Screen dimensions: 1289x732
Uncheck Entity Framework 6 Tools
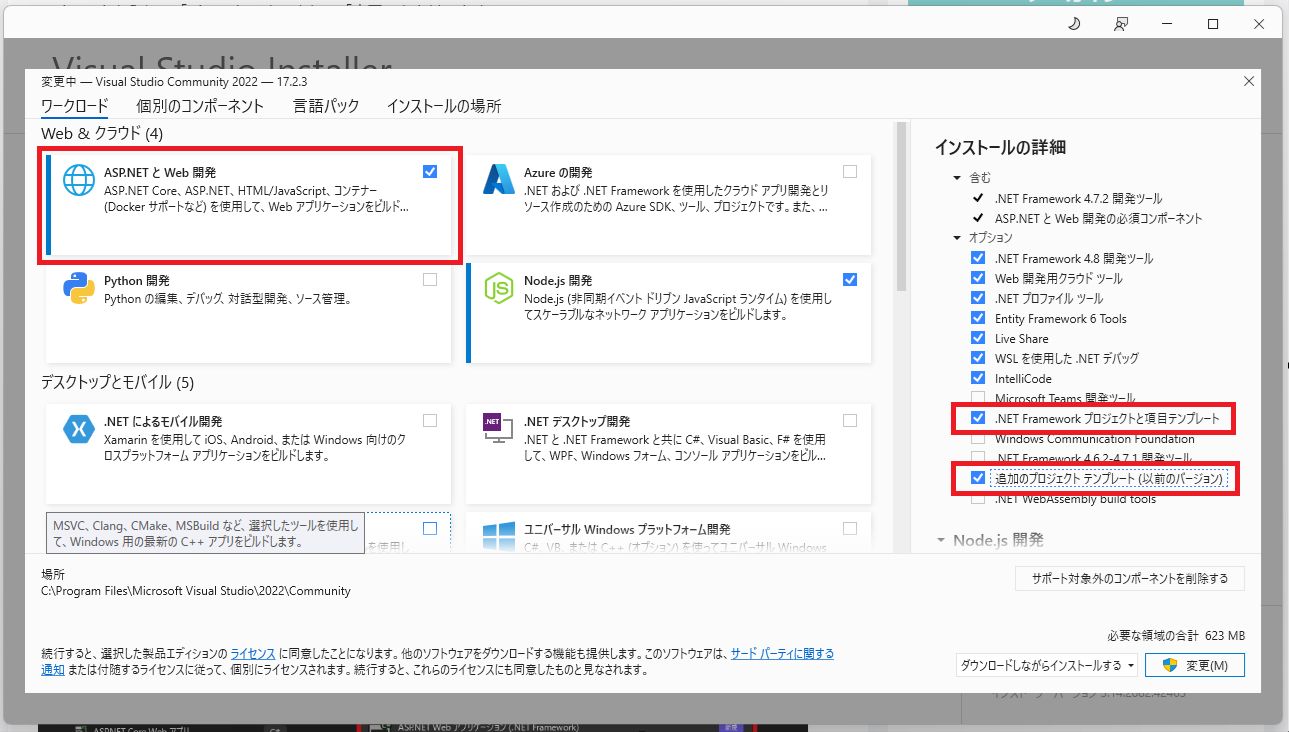click(978, 318)
